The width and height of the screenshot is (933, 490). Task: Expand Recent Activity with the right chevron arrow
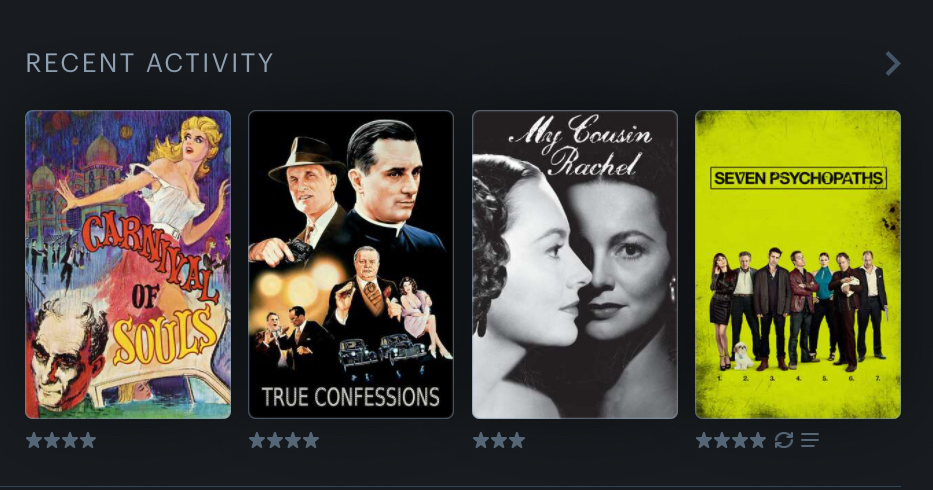893,63
